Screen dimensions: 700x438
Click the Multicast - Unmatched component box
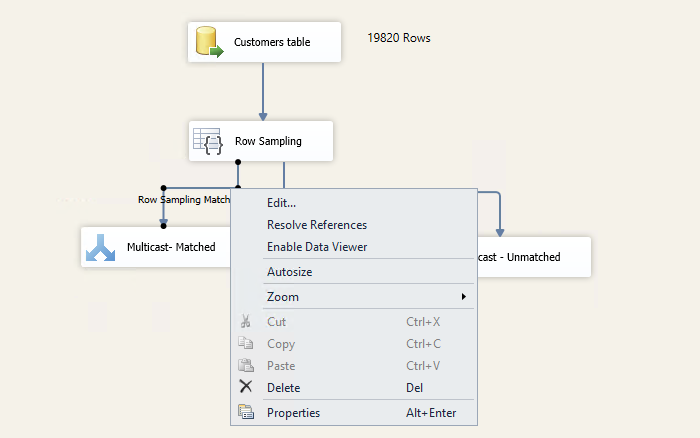[x=530, y=257]
